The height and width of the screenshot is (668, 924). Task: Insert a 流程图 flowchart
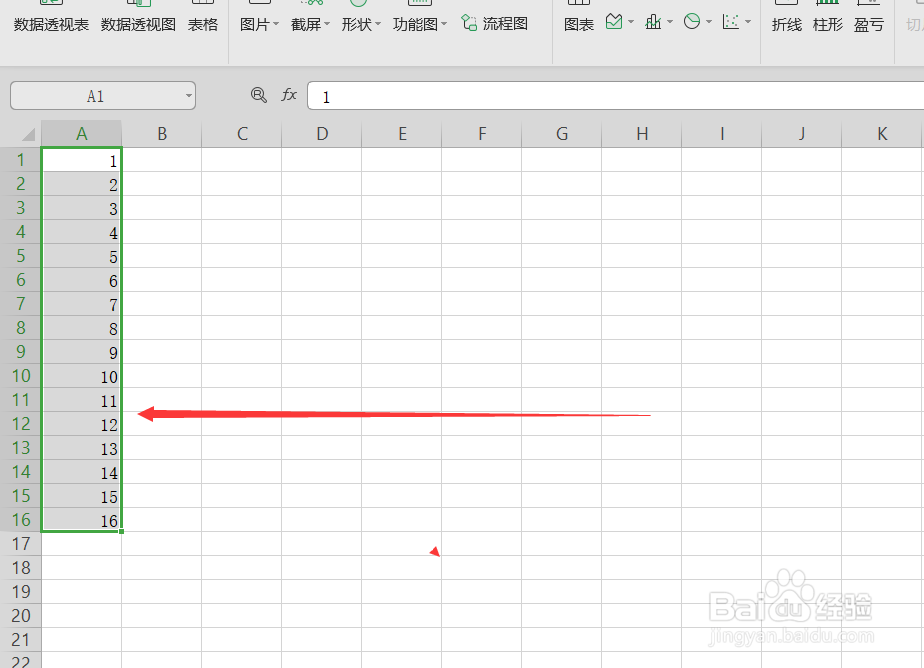[x=494, y=24]
